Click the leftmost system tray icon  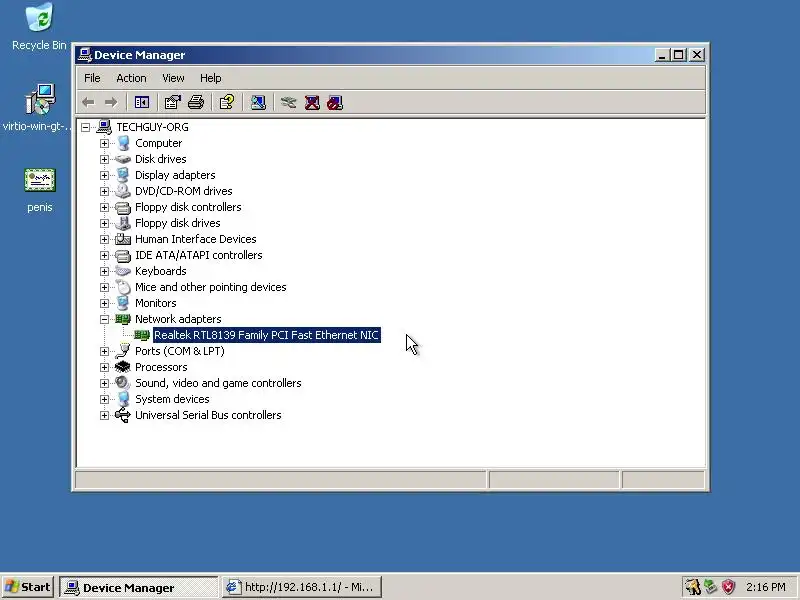point(693,587)
